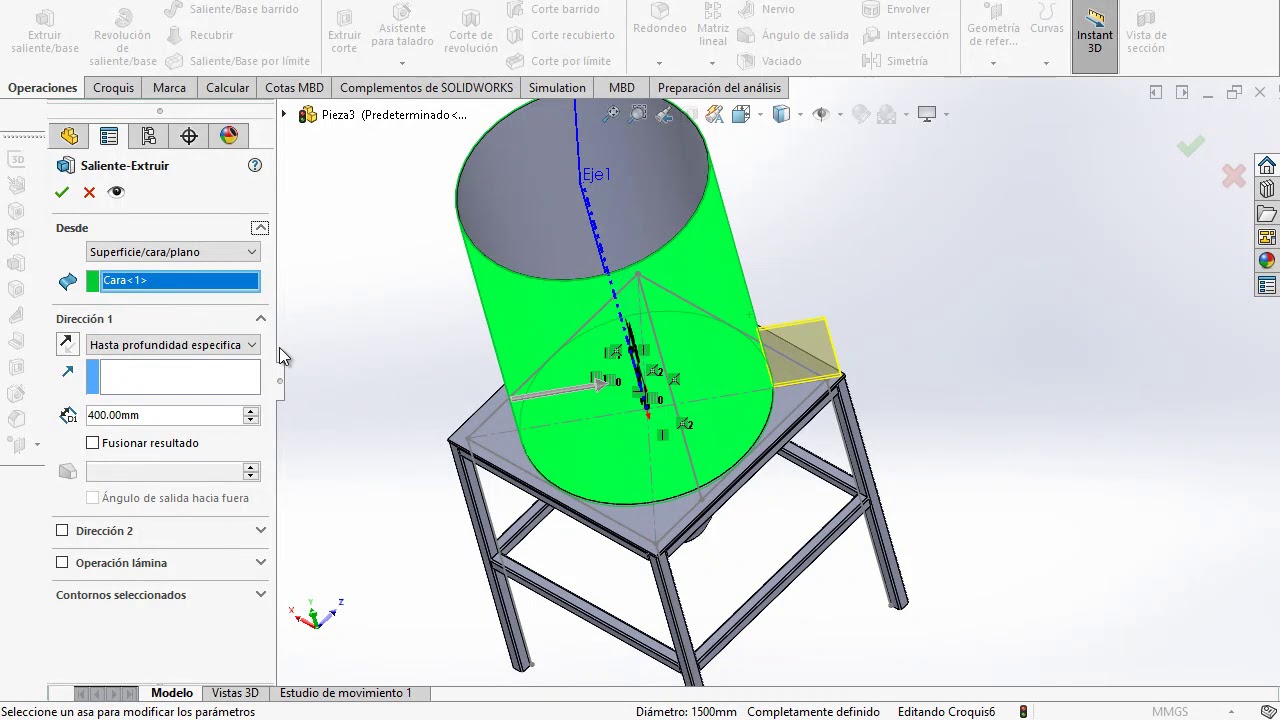
Task: Expand the Dirección 2 section chevron
Action: [x=261, y=531]
